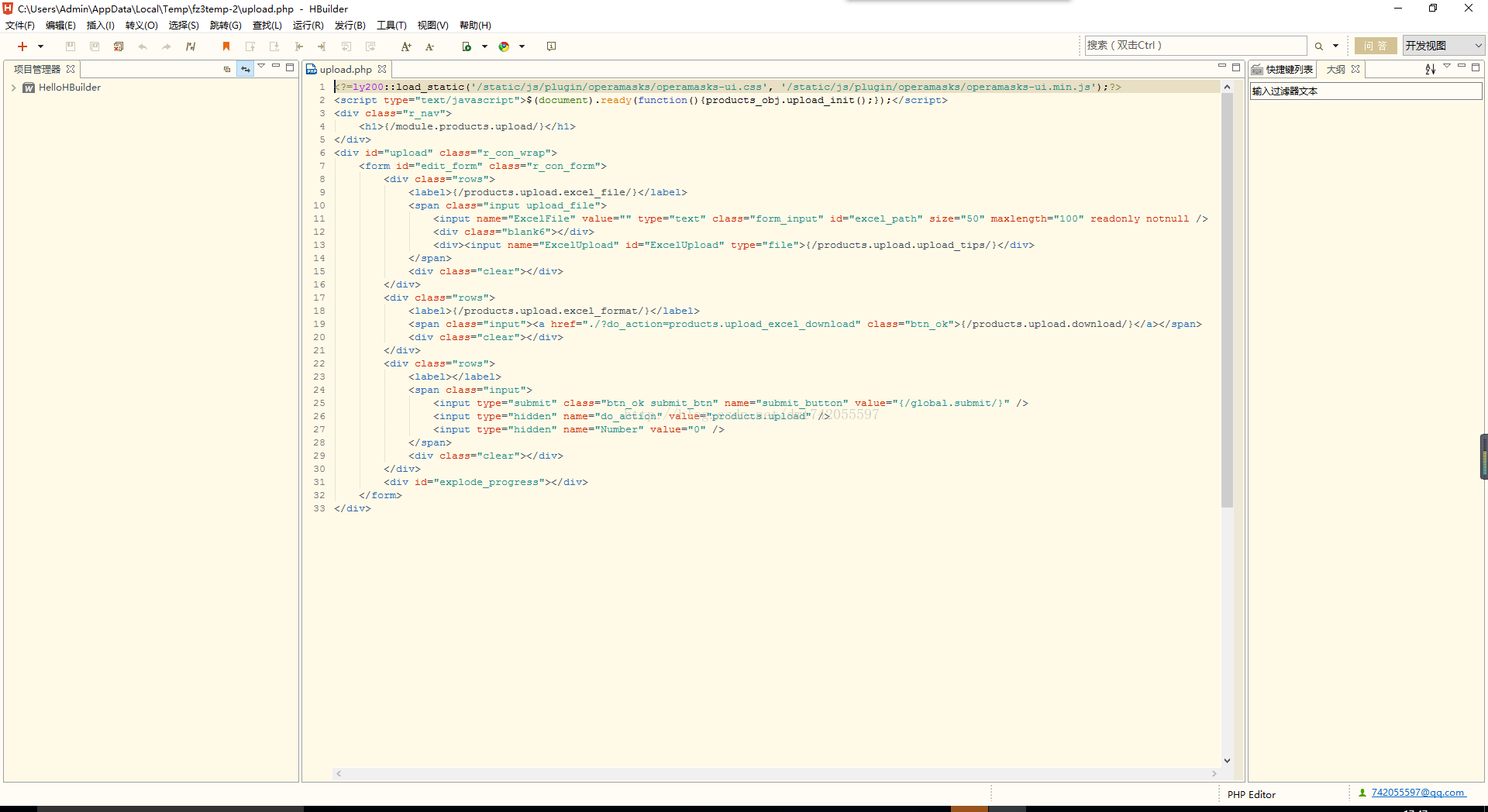Close the upload.php editor tab
1488x812 pixels.
point(382,69)
